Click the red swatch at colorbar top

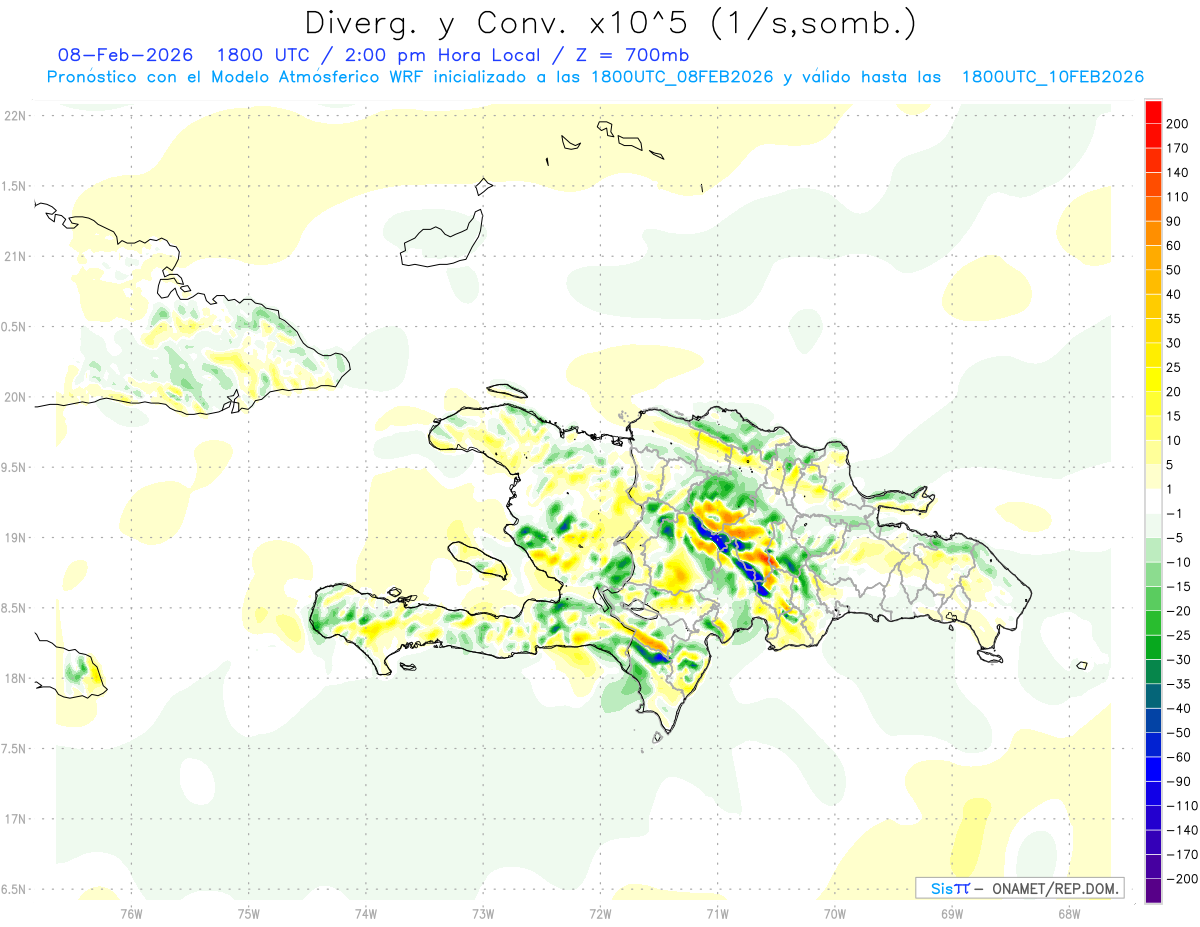click(x=1153, y=111)
